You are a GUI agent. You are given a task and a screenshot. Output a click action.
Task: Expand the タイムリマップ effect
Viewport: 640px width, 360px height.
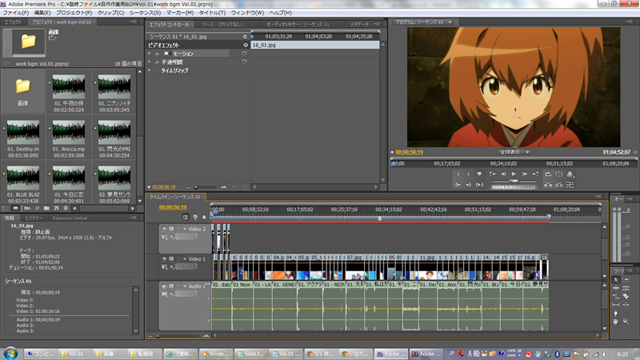click(149, 70)
